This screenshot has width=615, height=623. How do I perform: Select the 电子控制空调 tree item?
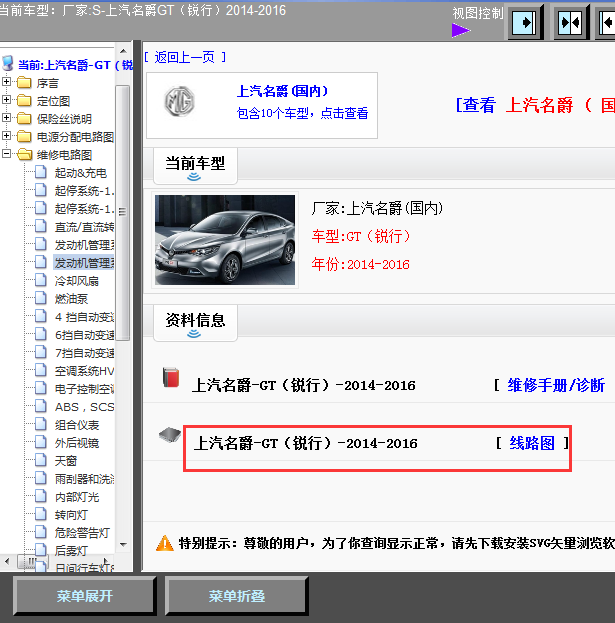coord(84,389)
